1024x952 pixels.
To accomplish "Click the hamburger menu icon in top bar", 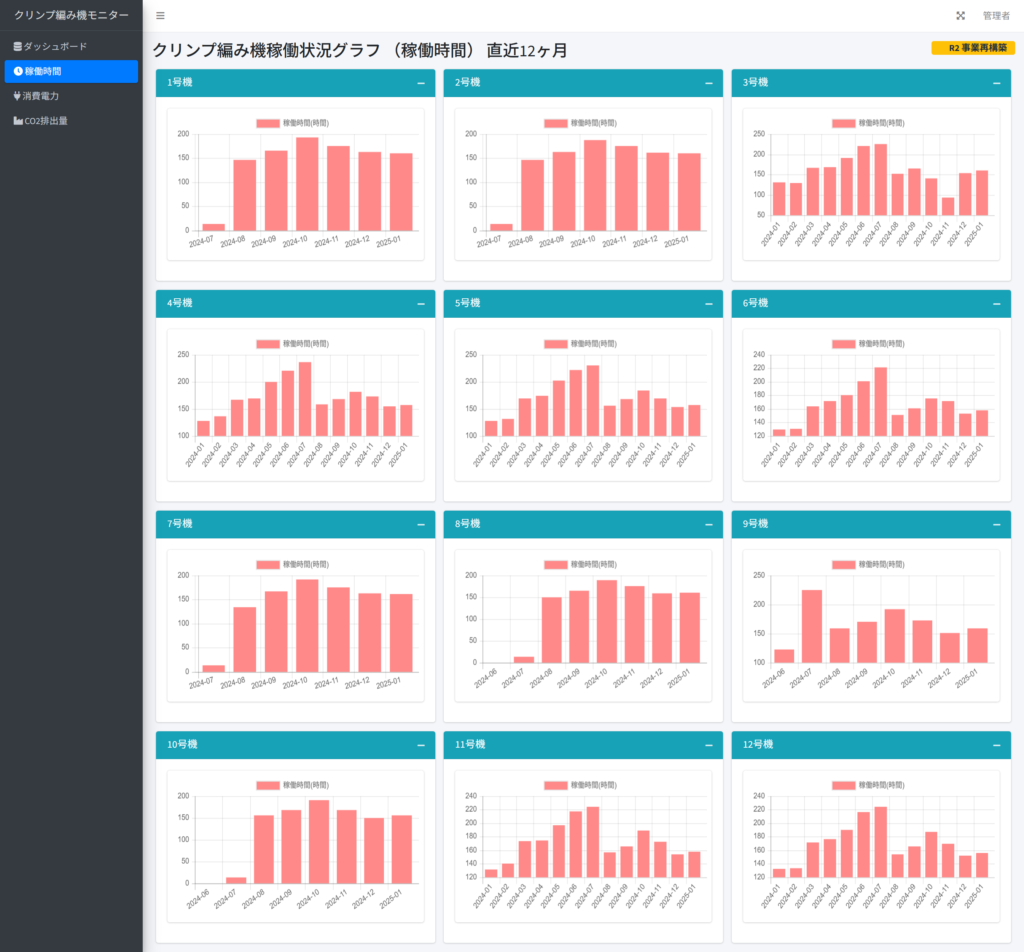I will [x=160, y=16].
